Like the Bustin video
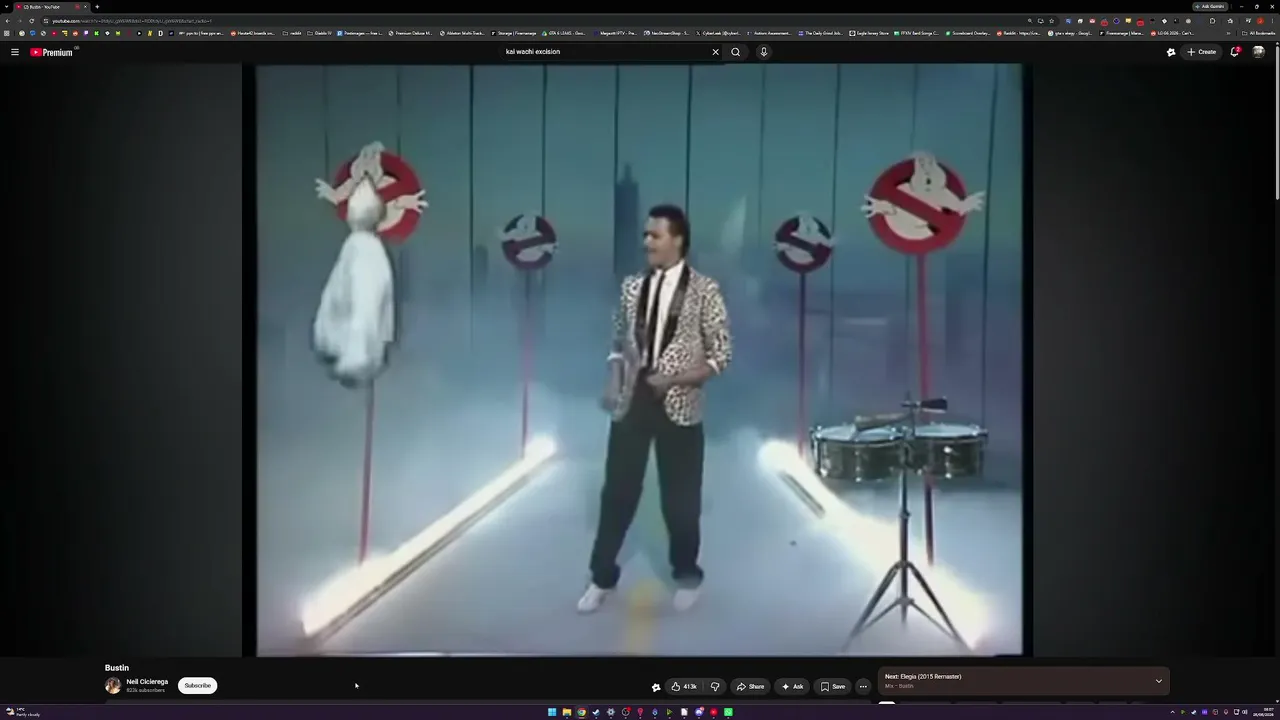Image resolution: width=1280 pixels, height=720 pixels. [x=684, y=687]
